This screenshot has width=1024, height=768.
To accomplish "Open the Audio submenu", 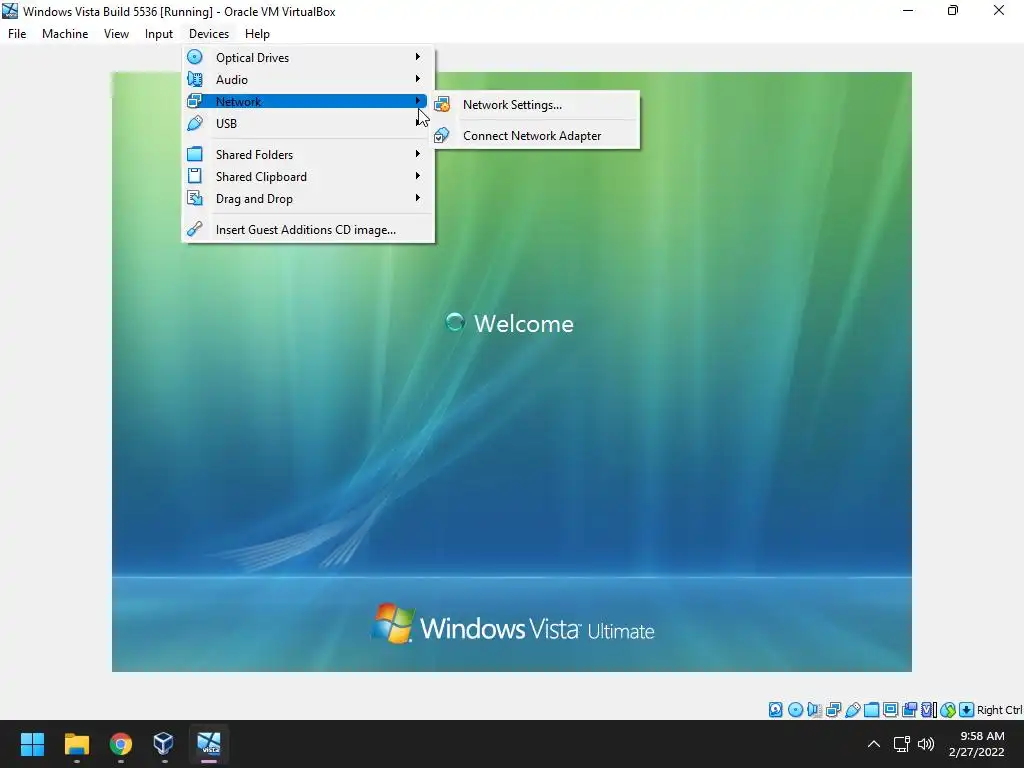I will click(308, 79).
